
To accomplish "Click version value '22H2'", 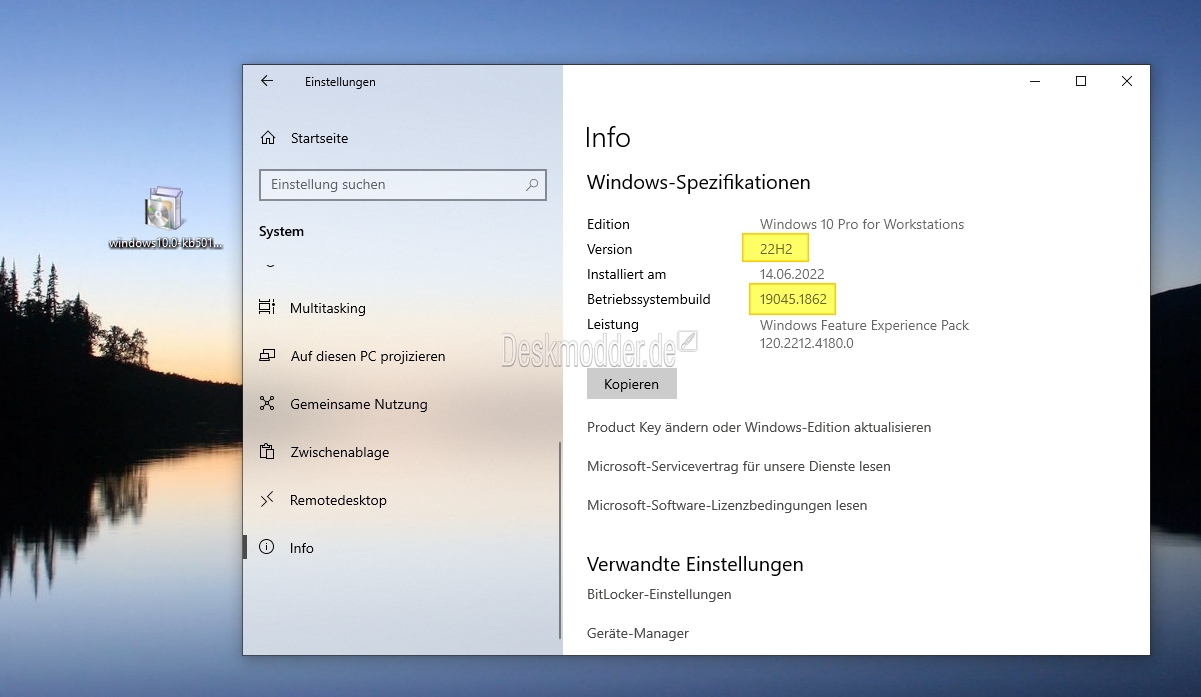I will (x=776, y=249).
